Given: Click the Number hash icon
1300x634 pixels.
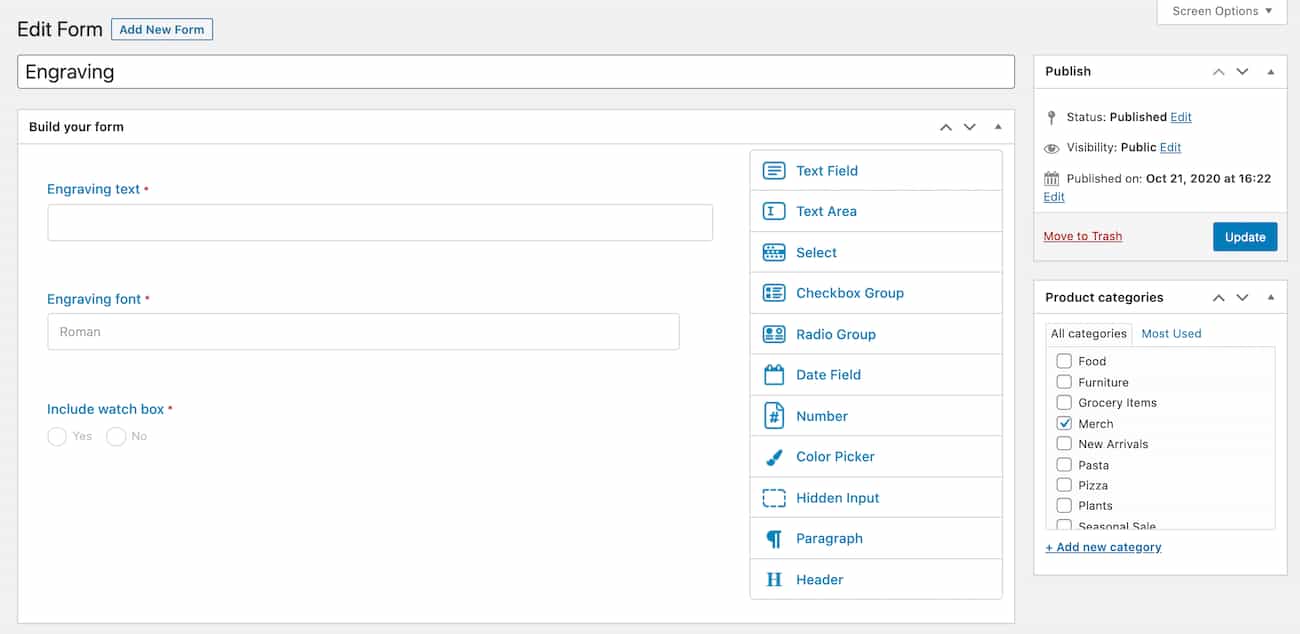Looking at the screenshot, I should (774, 416).
